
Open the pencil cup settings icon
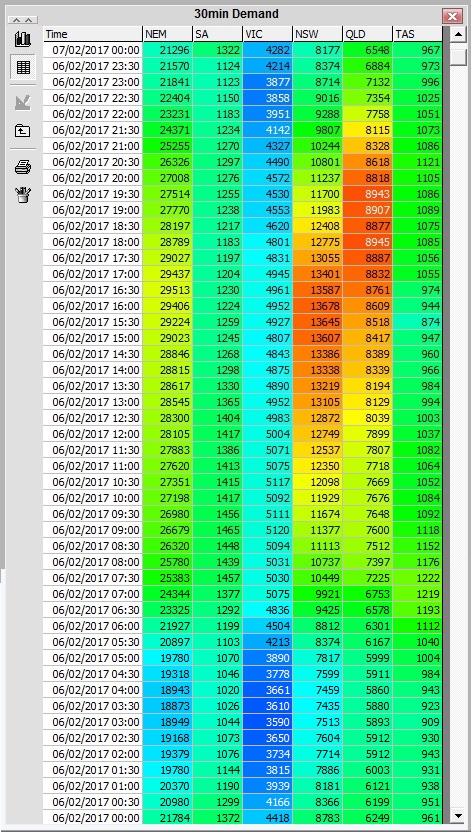(x=23, y=194)
